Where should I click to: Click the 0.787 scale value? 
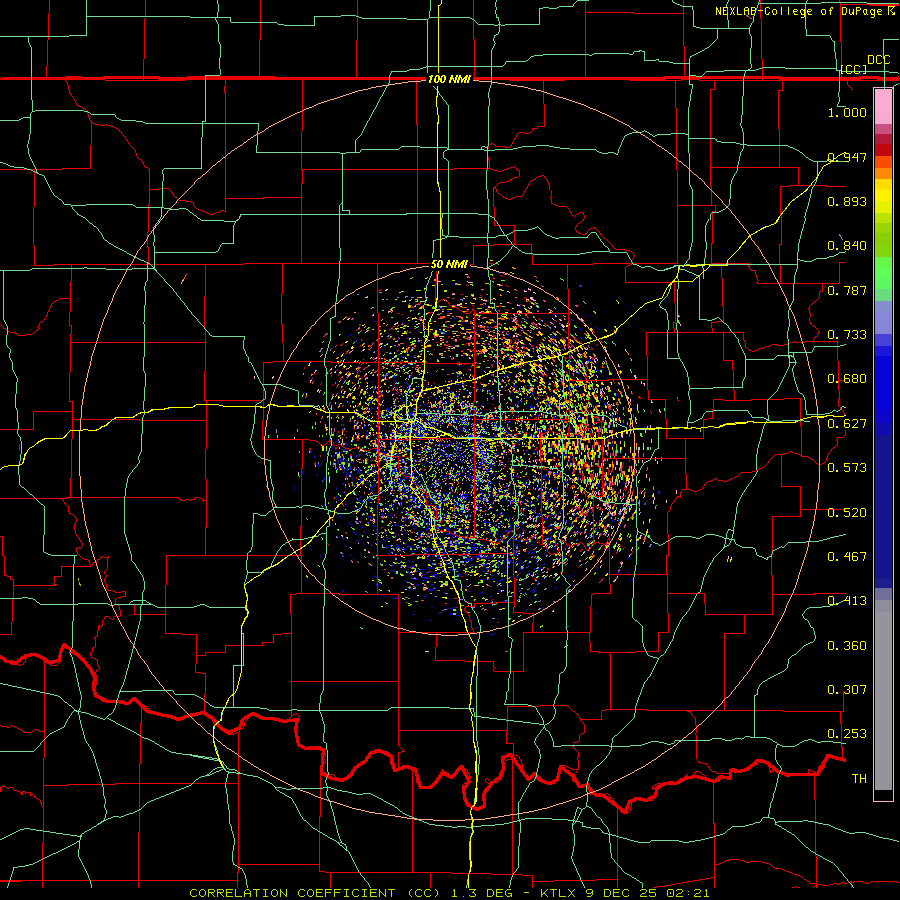tap(847, 290)
